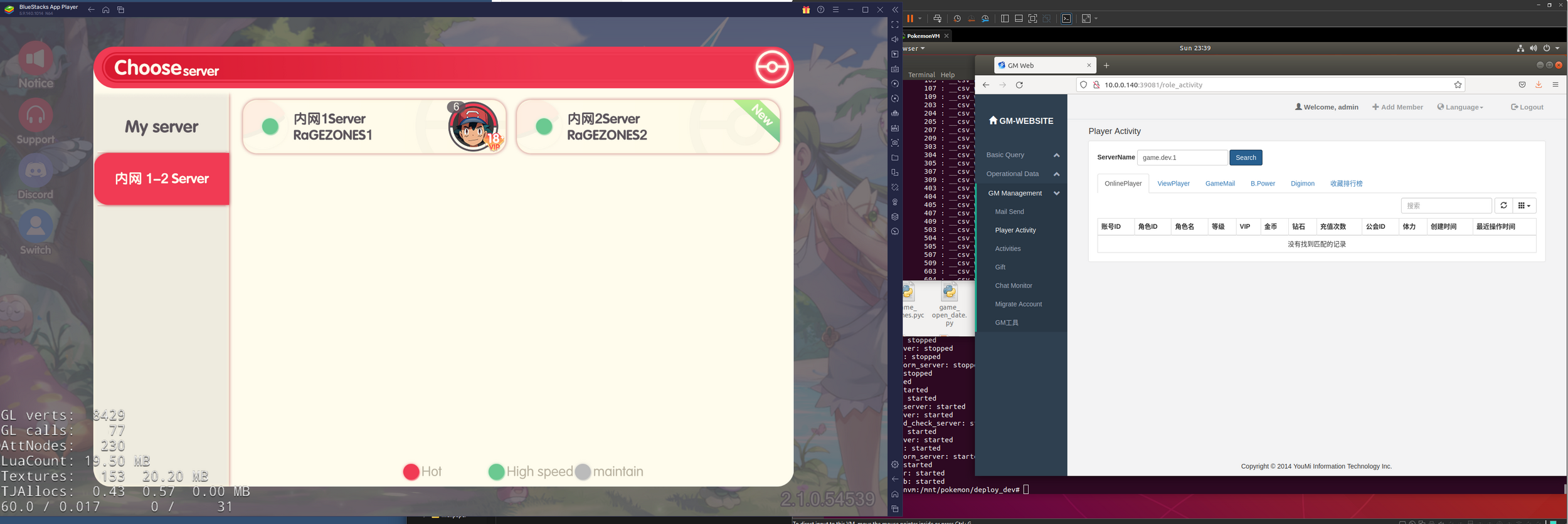The height and width of the screenshot is (524, 1568).
Task: Click GM-WEBSITE home icon
Action: (993, 120)
